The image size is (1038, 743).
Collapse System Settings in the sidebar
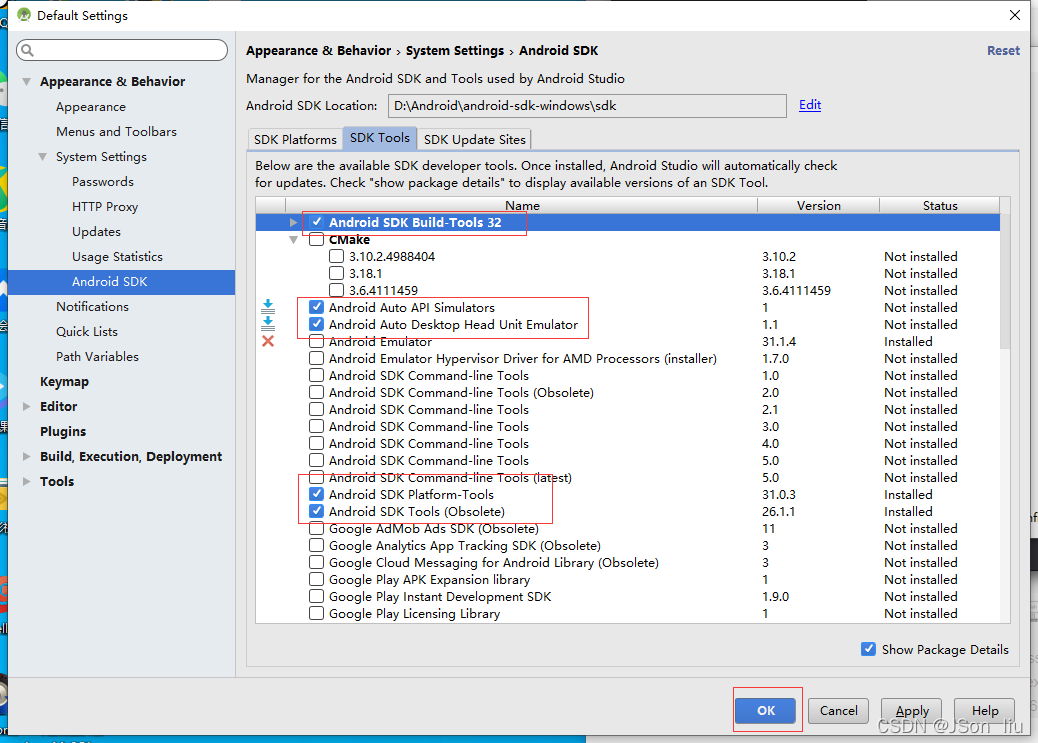42,157
